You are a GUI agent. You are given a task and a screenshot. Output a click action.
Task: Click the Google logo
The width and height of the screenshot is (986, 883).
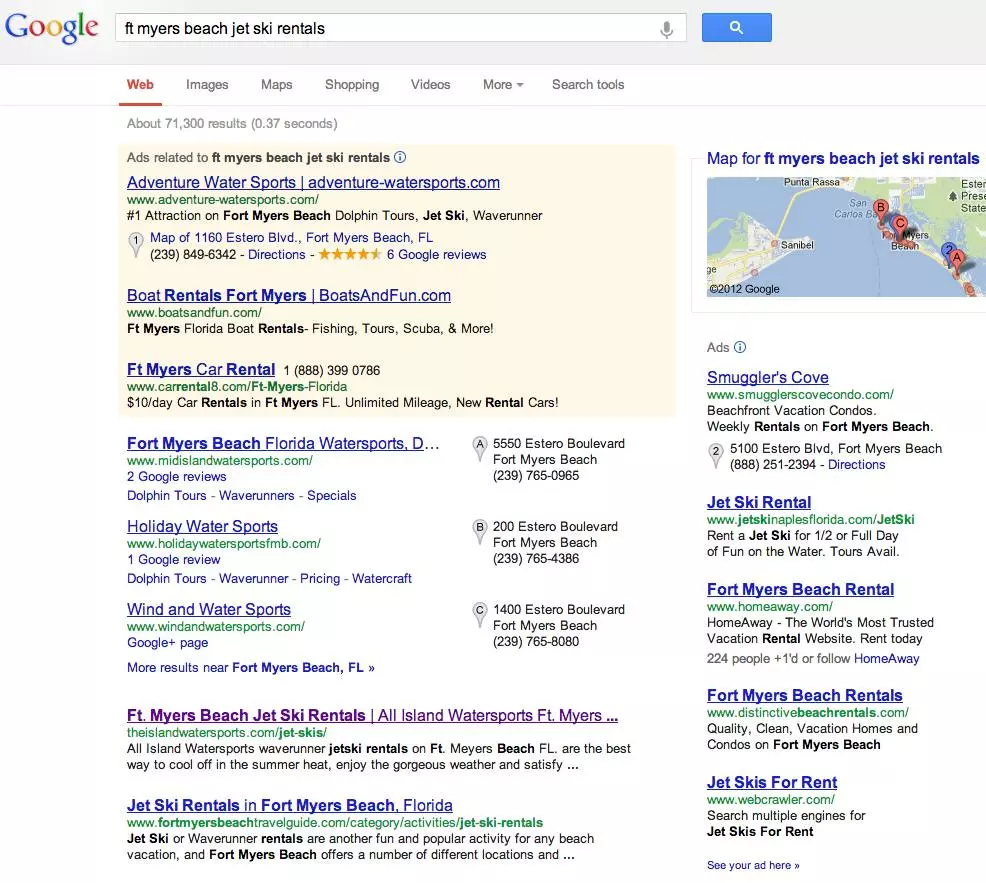click(x=52, y=28)
